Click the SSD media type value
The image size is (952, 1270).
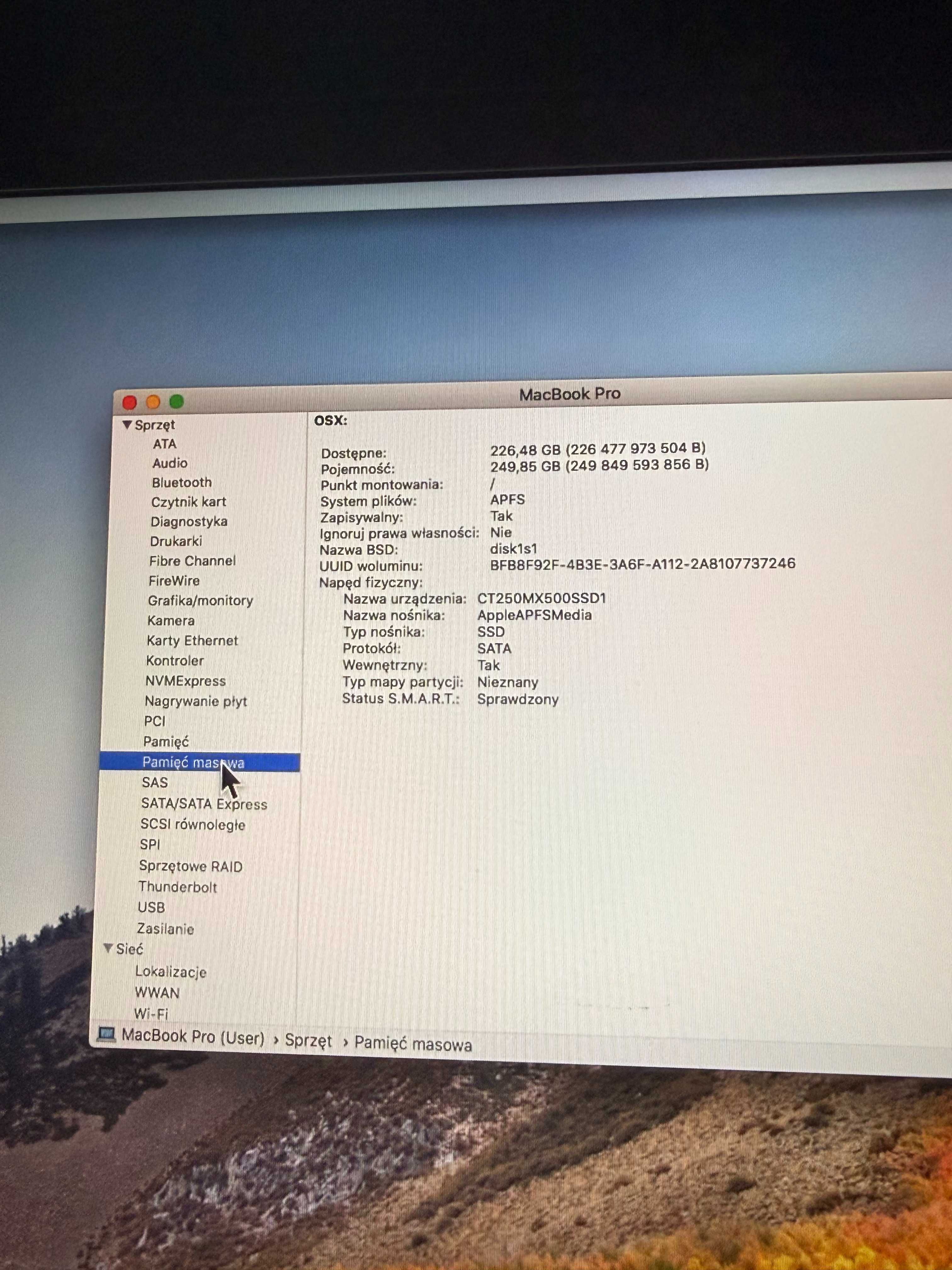(x=491, y=632)
